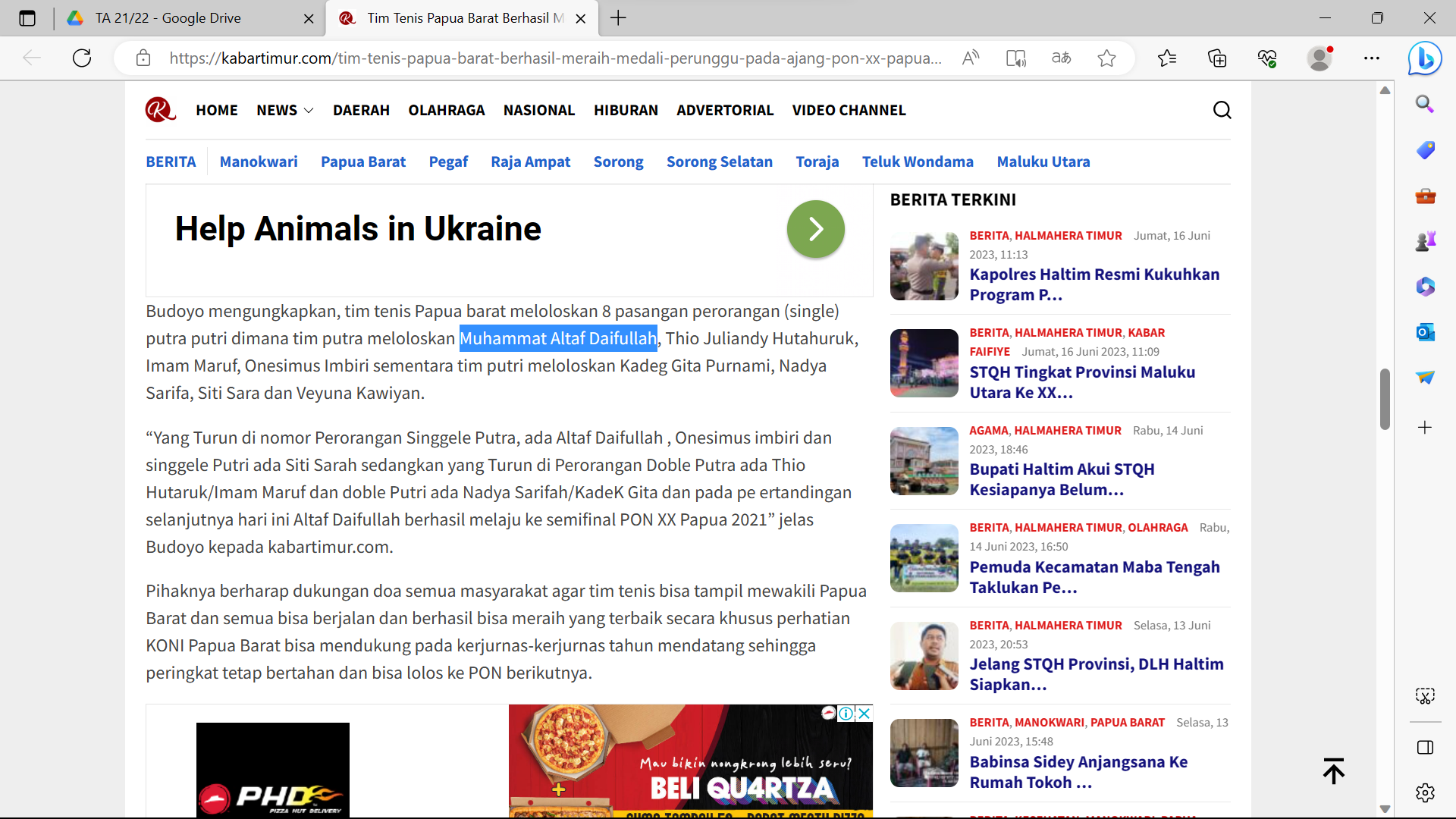Open the Sorong Selatan category link
1456x819 pixels.
coord(720,162)
